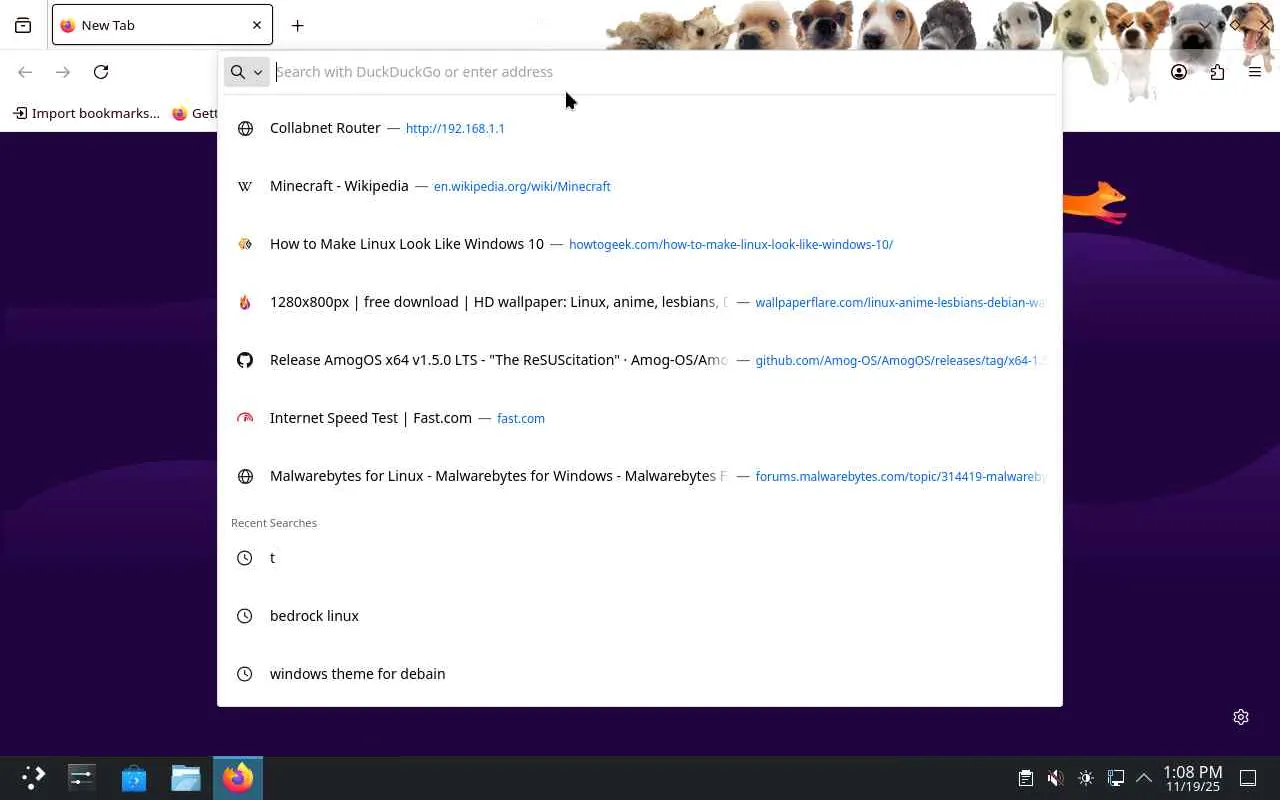Screen dimensions: 1280x800
Task: Open the KDE application launcher
Action: coord(34,778)
